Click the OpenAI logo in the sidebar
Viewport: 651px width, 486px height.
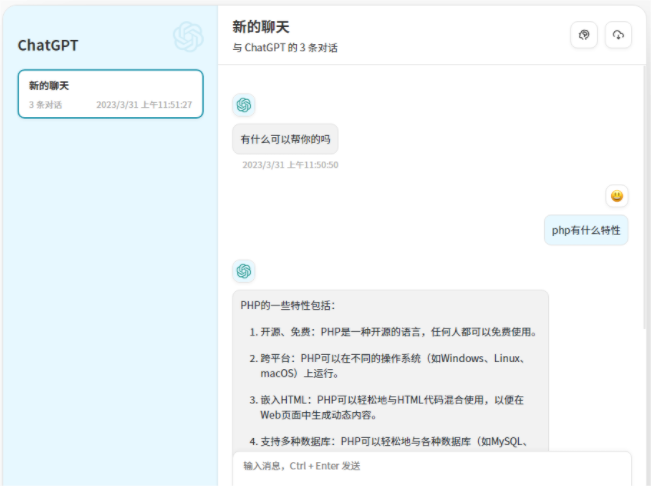188,37
